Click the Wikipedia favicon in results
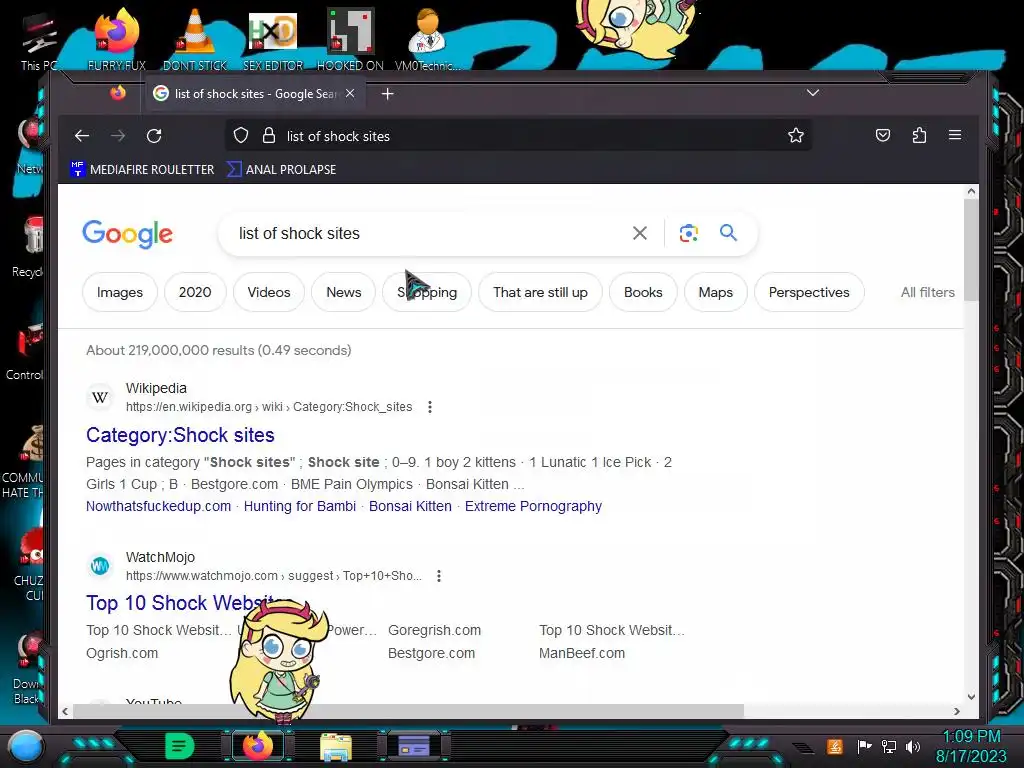 click(x=100, y=396)
